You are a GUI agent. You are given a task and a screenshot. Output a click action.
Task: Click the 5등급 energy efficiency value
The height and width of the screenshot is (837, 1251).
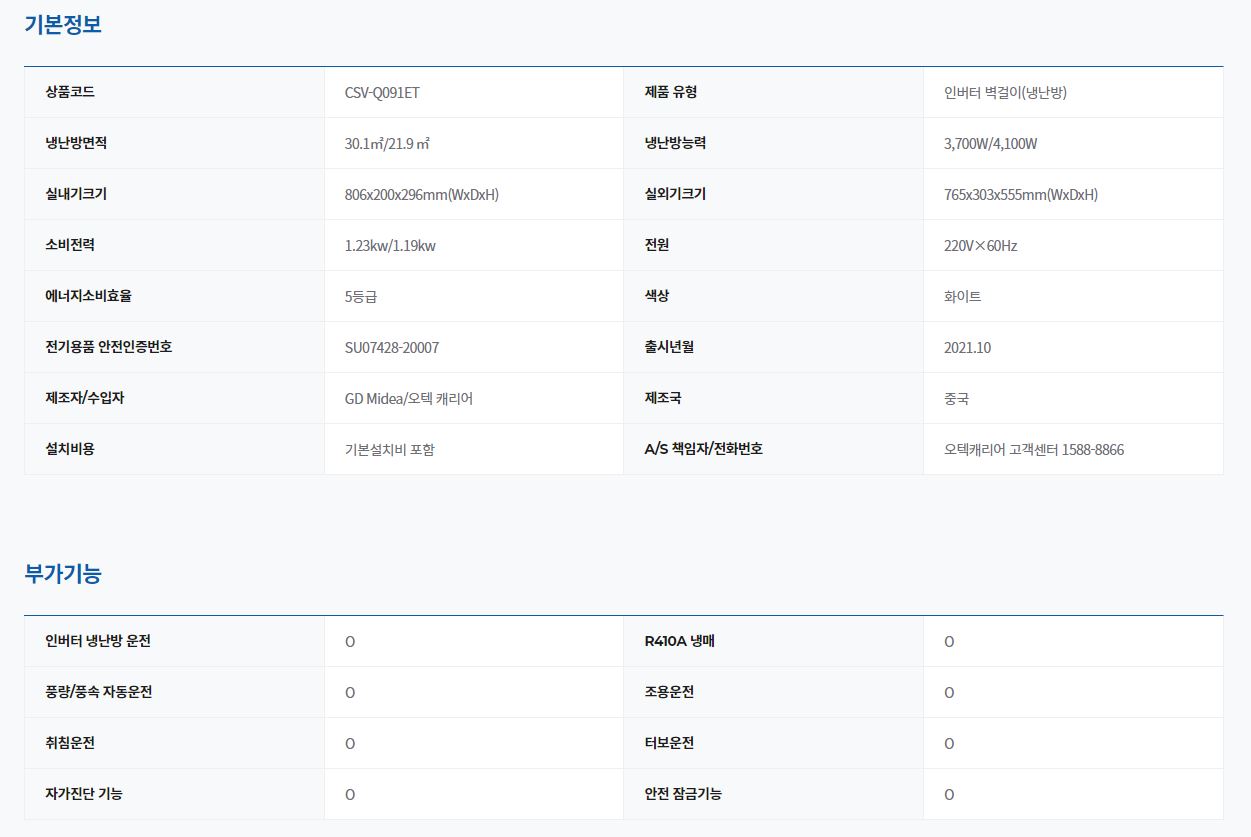pyautogui.click(x=361, y=297)
